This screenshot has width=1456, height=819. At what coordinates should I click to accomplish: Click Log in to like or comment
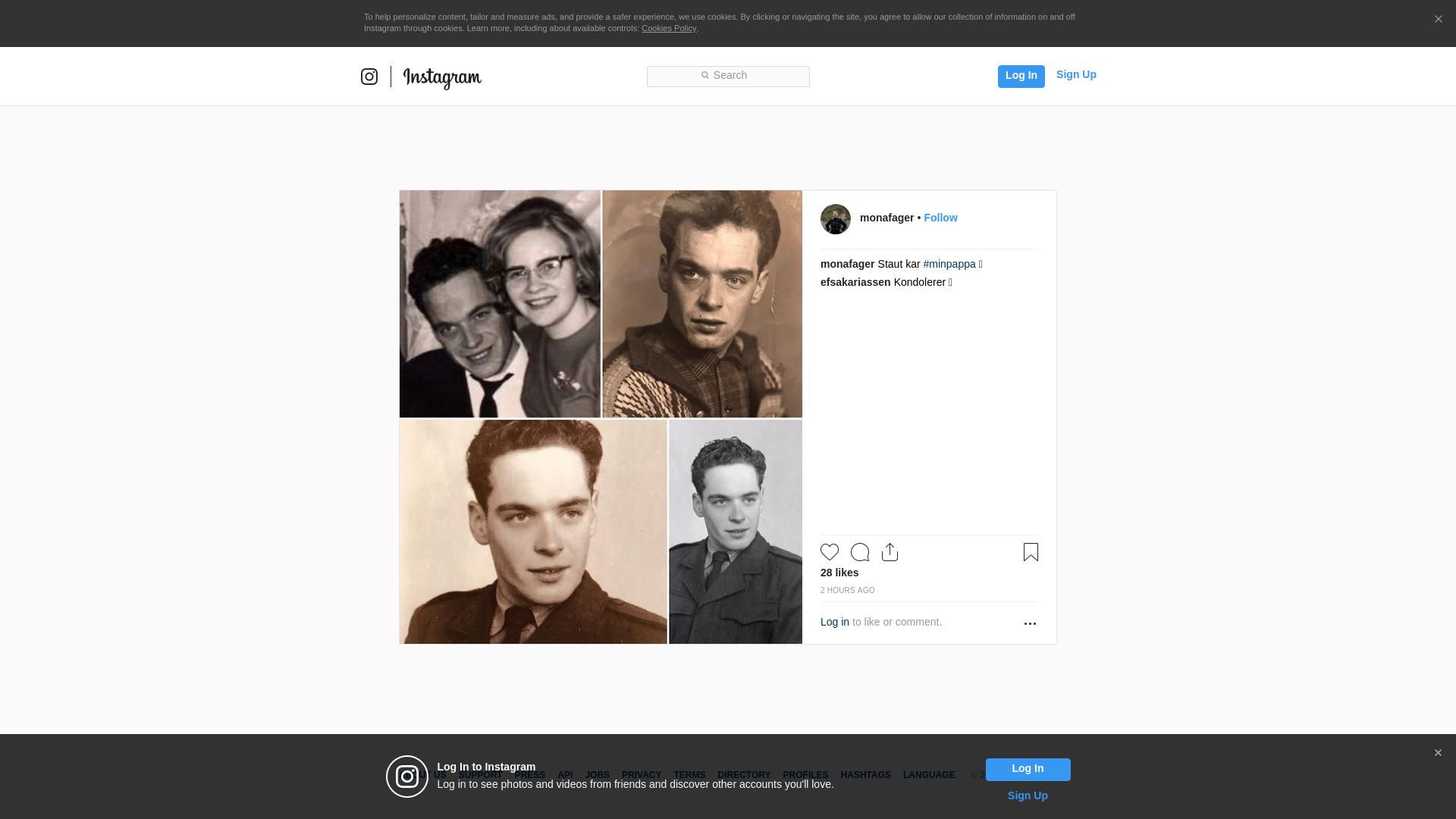[x=835, y=622]
